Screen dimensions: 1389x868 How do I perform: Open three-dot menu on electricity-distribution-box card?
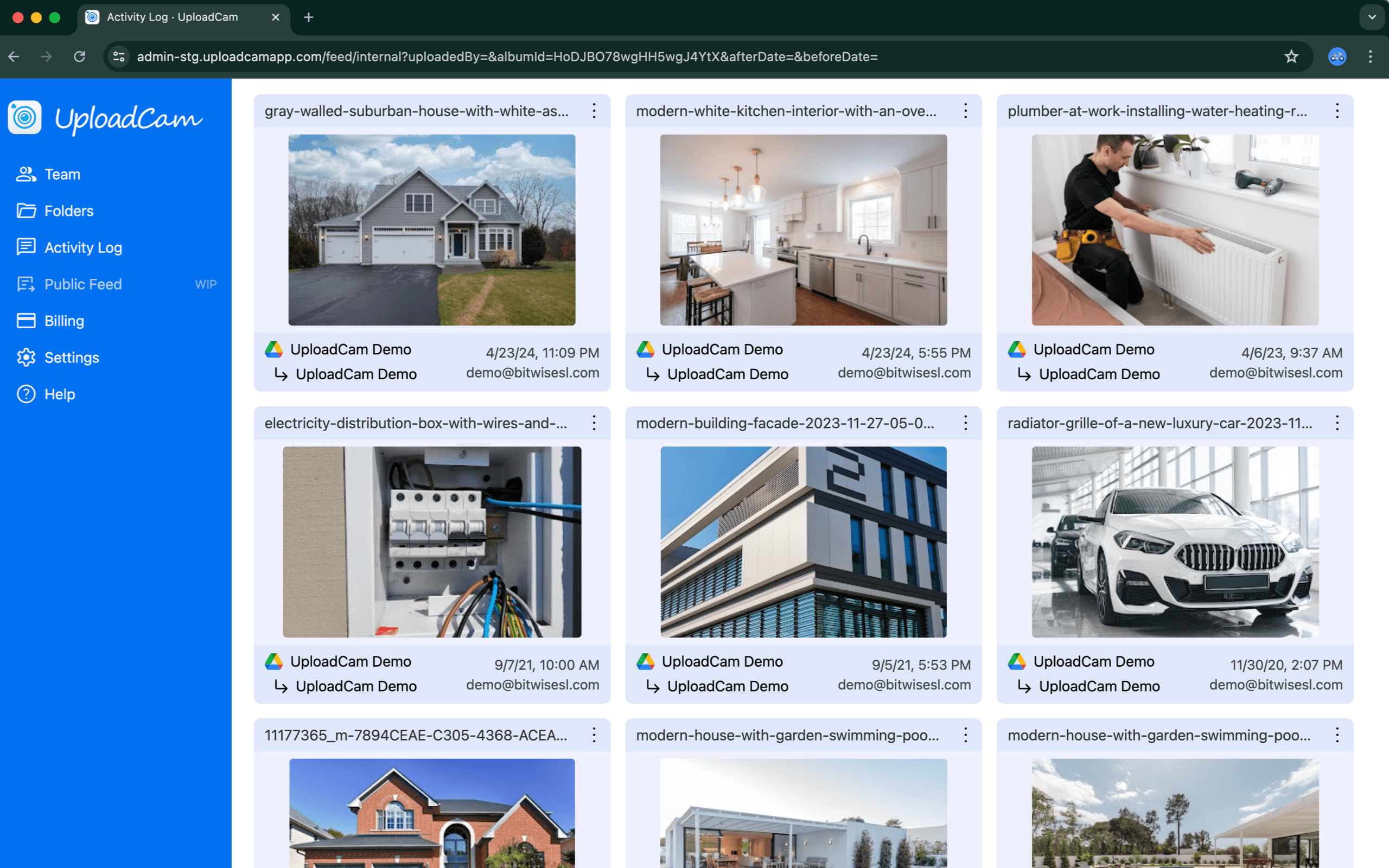point(594,423)
